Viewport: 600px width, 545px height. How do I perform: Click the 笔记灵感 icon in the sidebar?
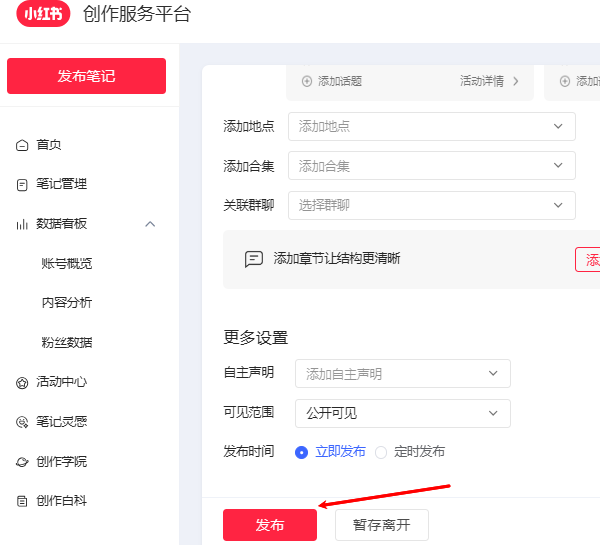pos(22,422)
